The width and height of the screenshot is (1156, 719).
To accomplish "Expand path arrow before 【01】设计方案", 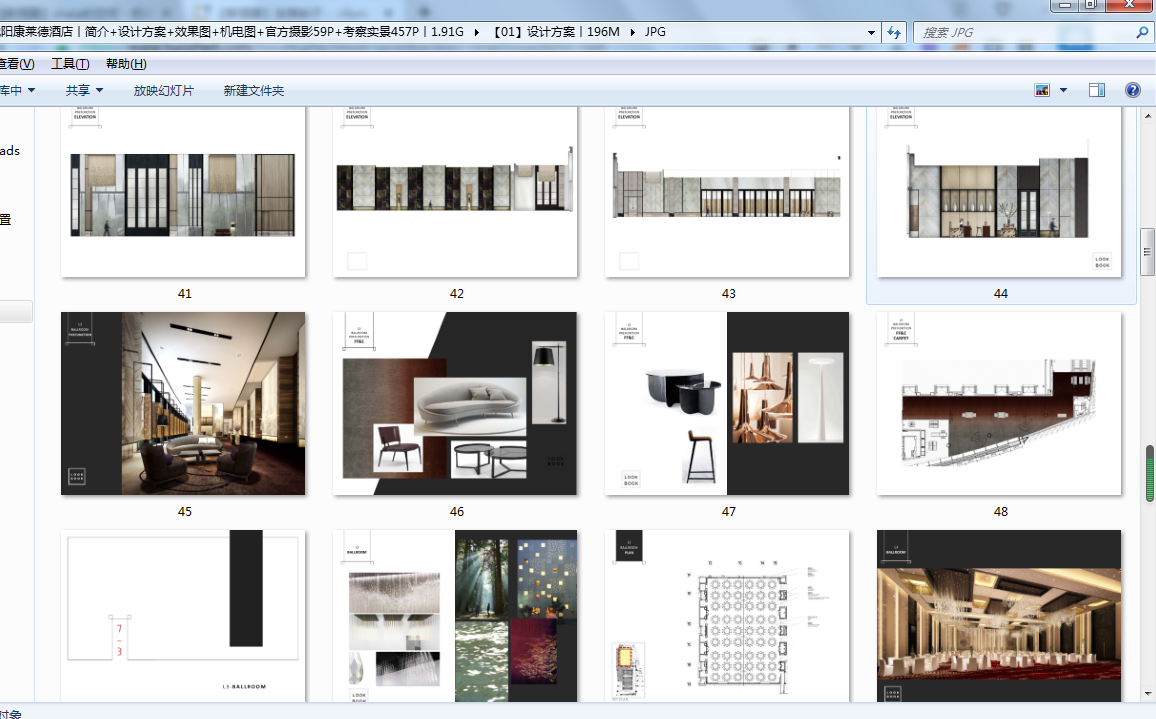I will click(x=476, y=32).
